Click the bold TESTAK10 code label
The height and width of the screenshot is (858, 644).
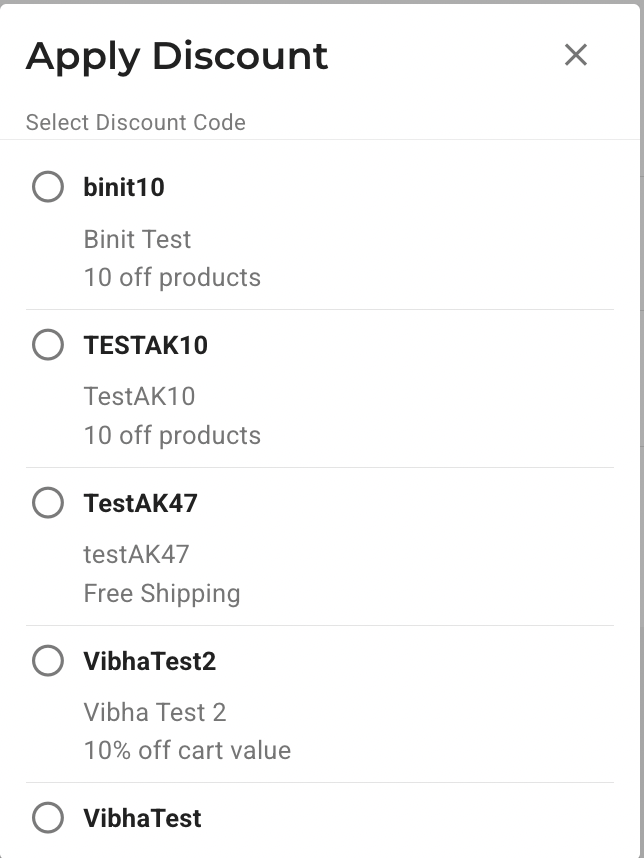[146, 345]
